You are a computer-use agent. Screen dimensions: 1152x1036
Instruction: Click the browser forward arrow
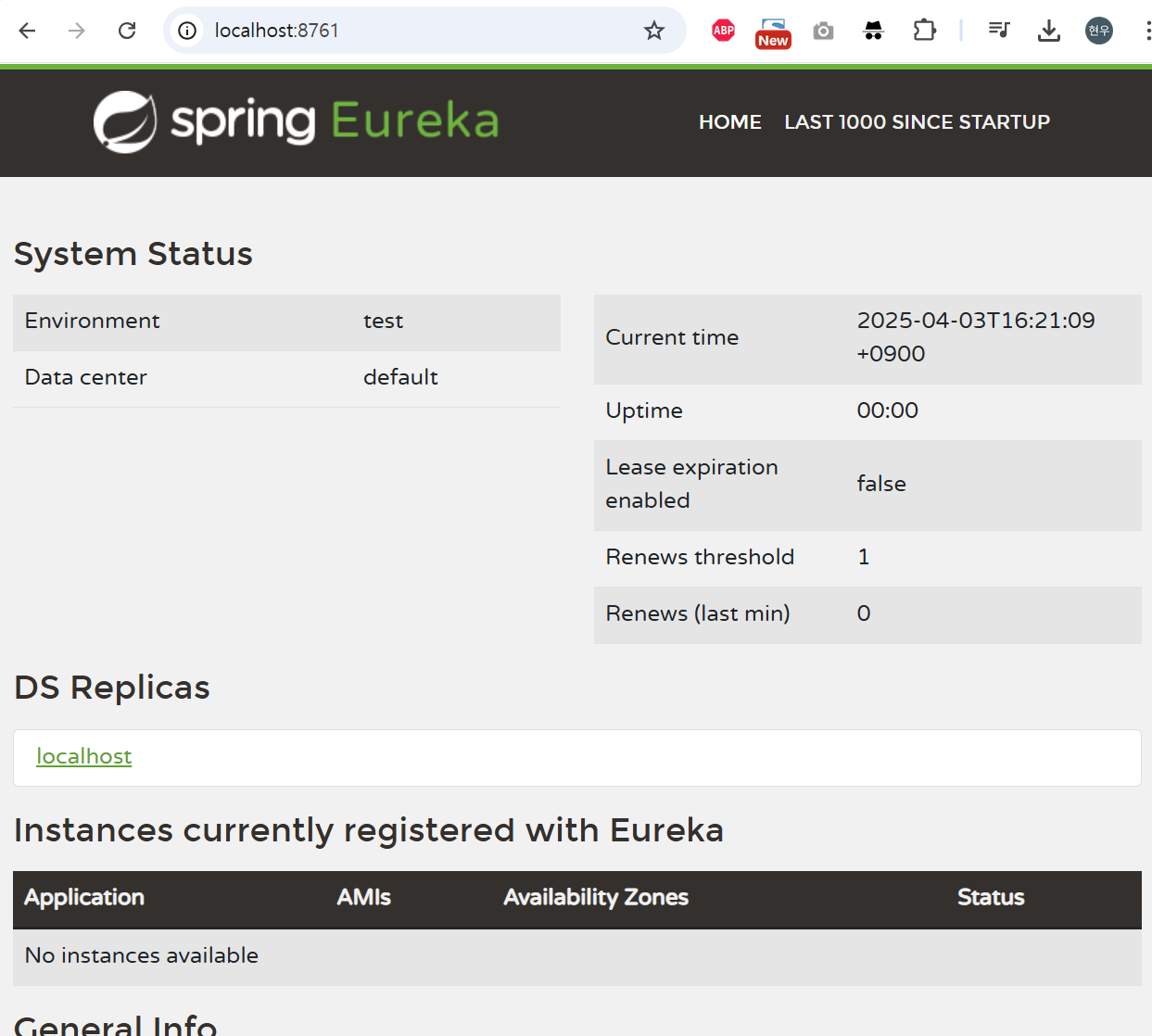pyautogui.click(x=77, y=31)
